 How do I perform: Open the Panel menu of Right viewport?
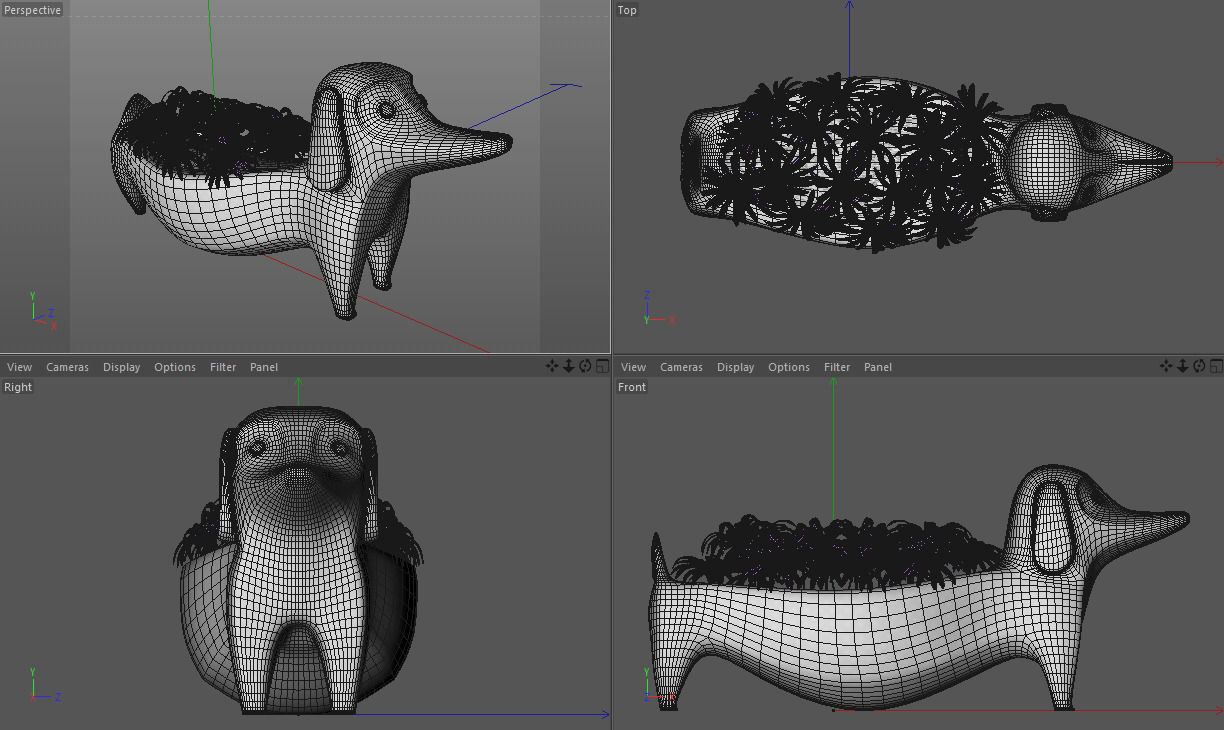pyautogui.click(x=264, y=367)
